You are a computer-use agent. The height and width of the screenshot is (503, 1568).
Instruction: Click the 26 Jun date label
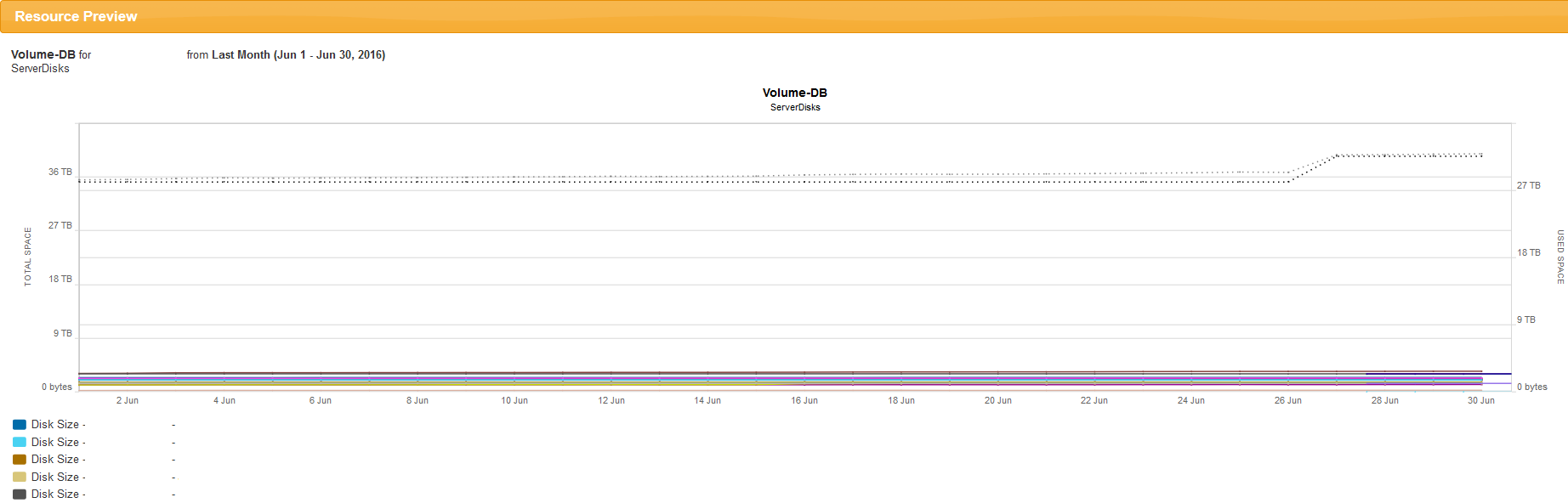coord(1288,401)
